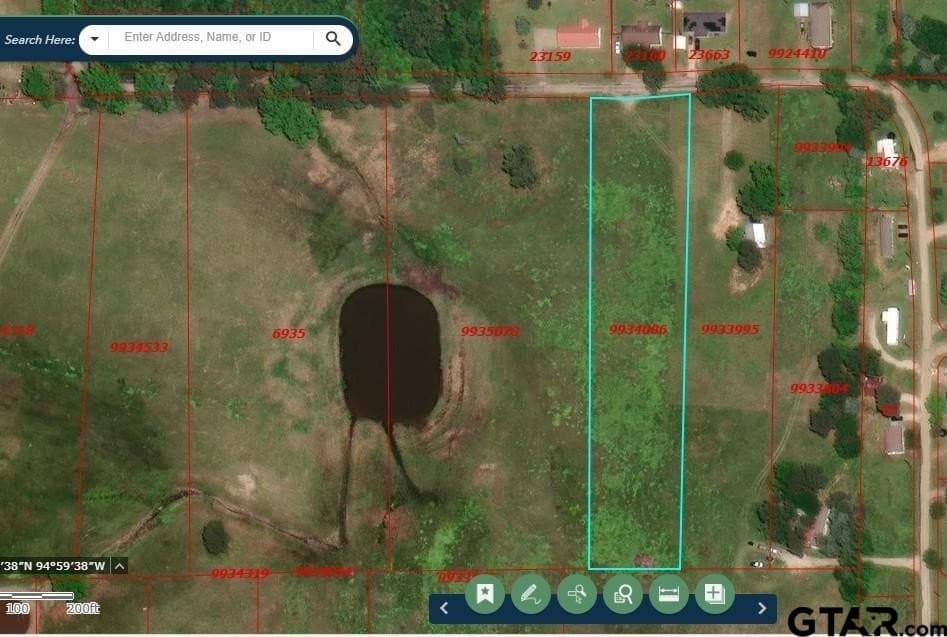The image size is (947, 637).
Task: Open the Bookmarks tool in bottom toolbar
Action: tap(485, 594)
